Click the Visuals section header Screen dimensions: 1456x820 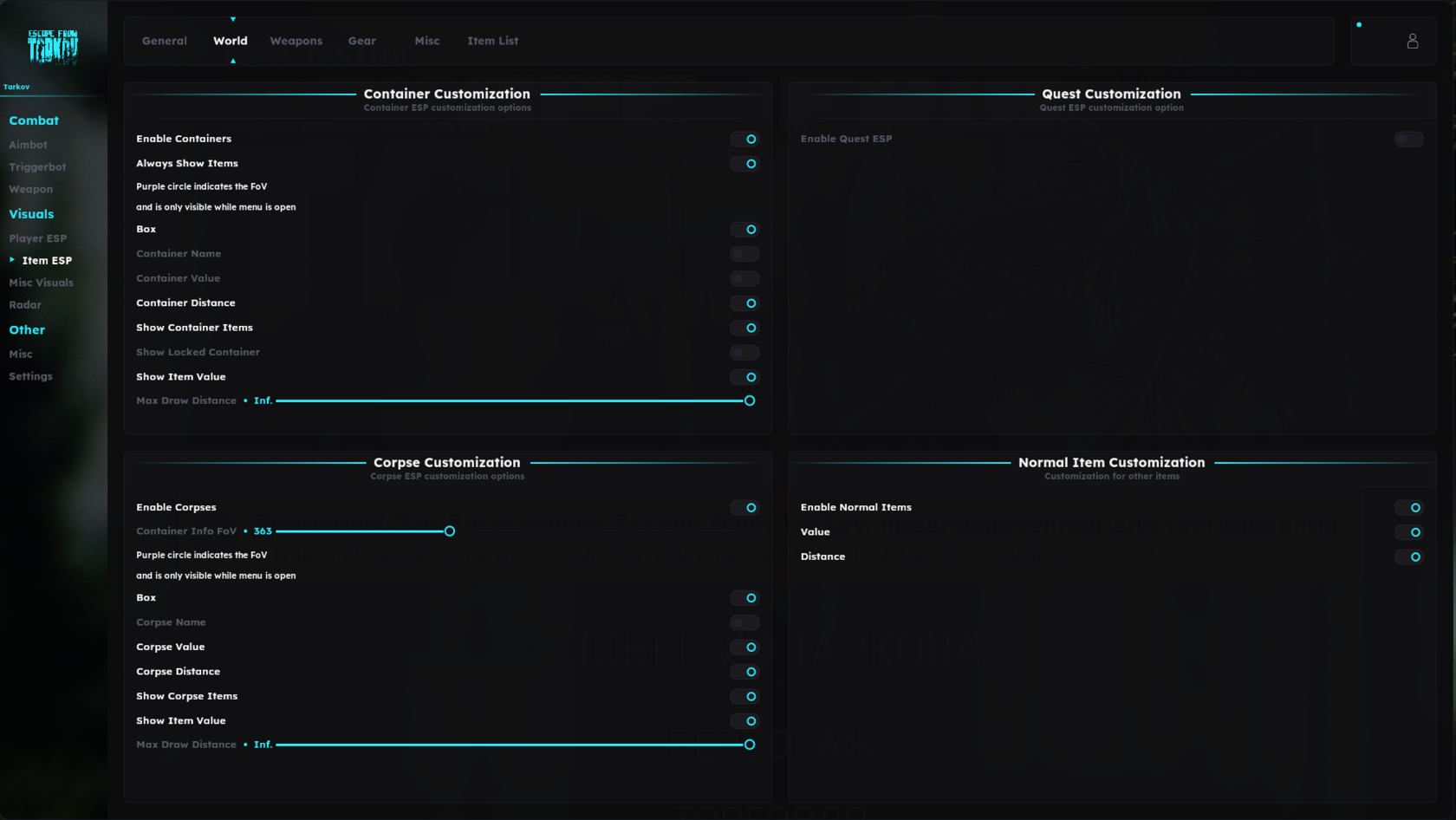point(31,214)
